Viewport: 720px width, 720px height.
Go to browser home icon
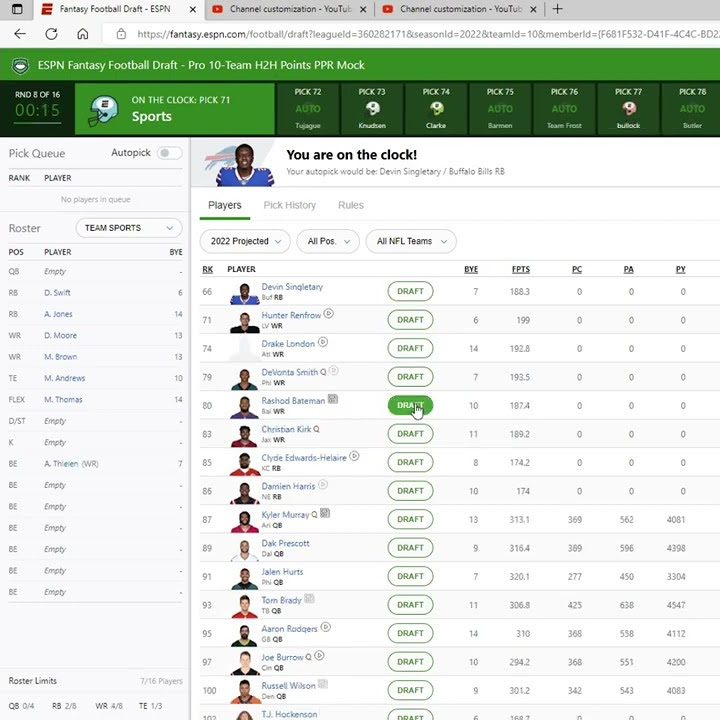pos(83,34)
